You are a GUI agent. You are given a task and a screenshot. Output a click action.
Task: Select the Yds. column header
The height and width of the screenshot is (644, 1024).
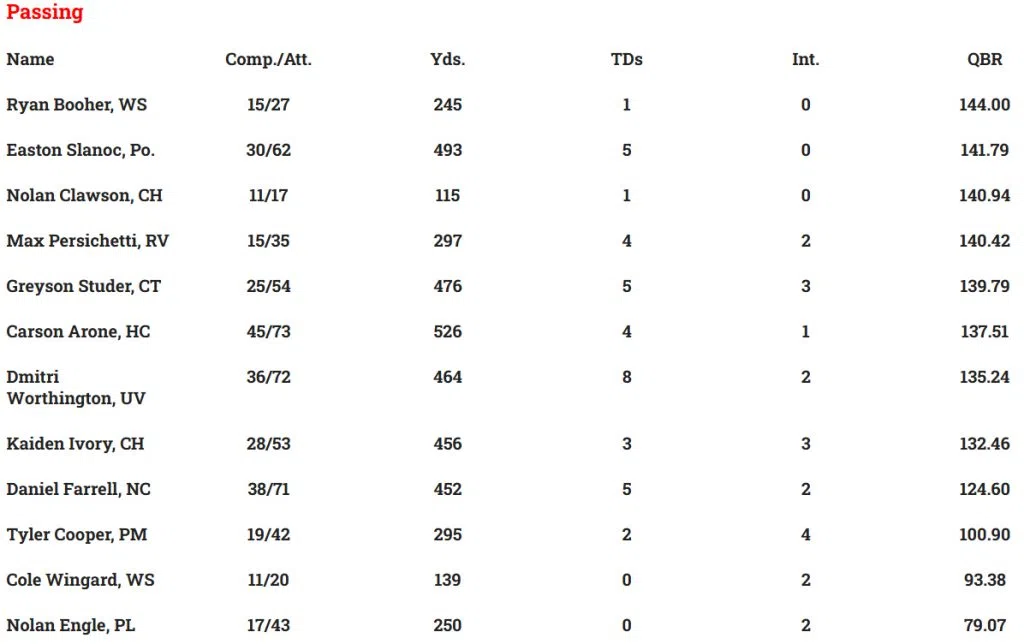click(447, 59)
